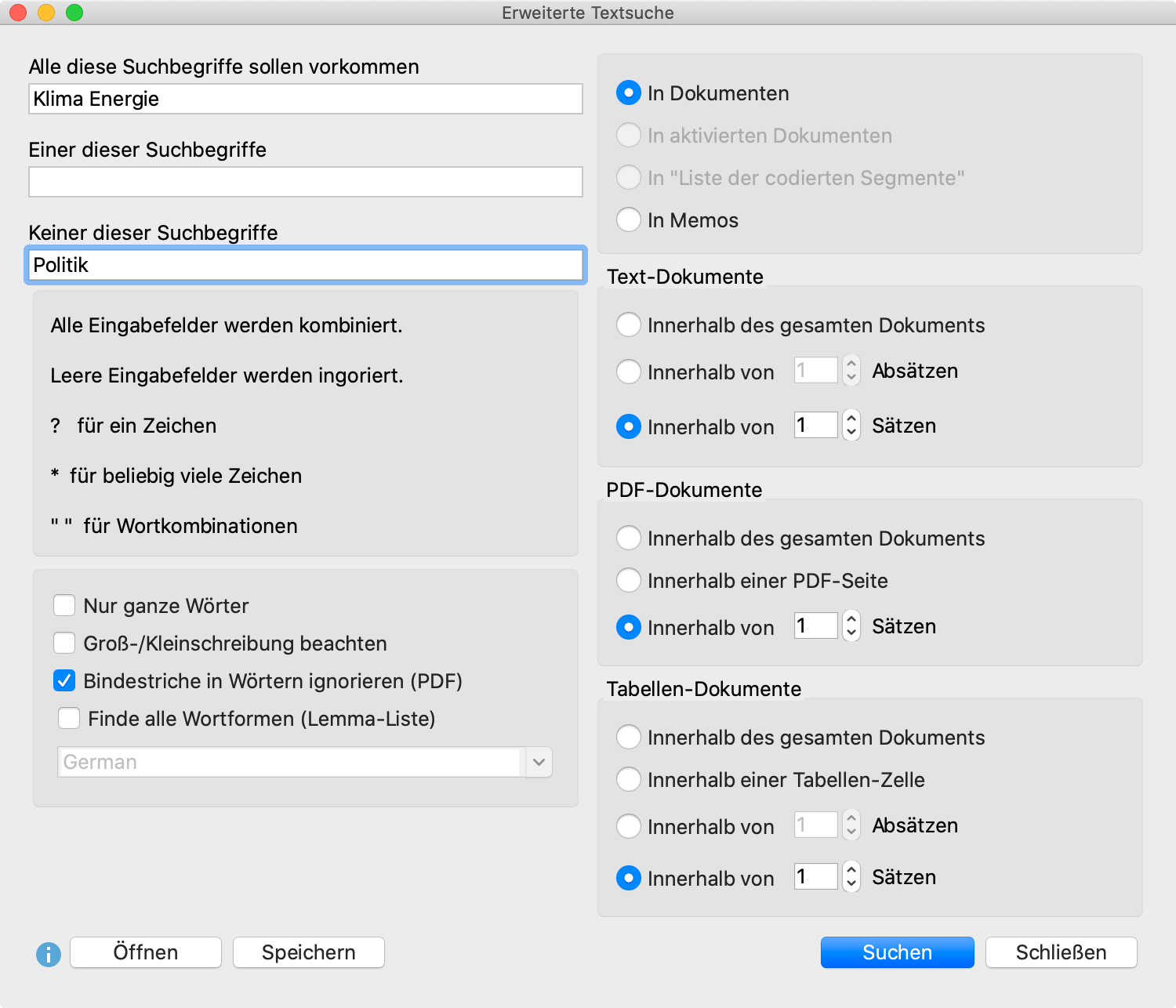
Task: Click stepper of Tabellen-Dokumente Absätzen count
Action: point(851,825)
